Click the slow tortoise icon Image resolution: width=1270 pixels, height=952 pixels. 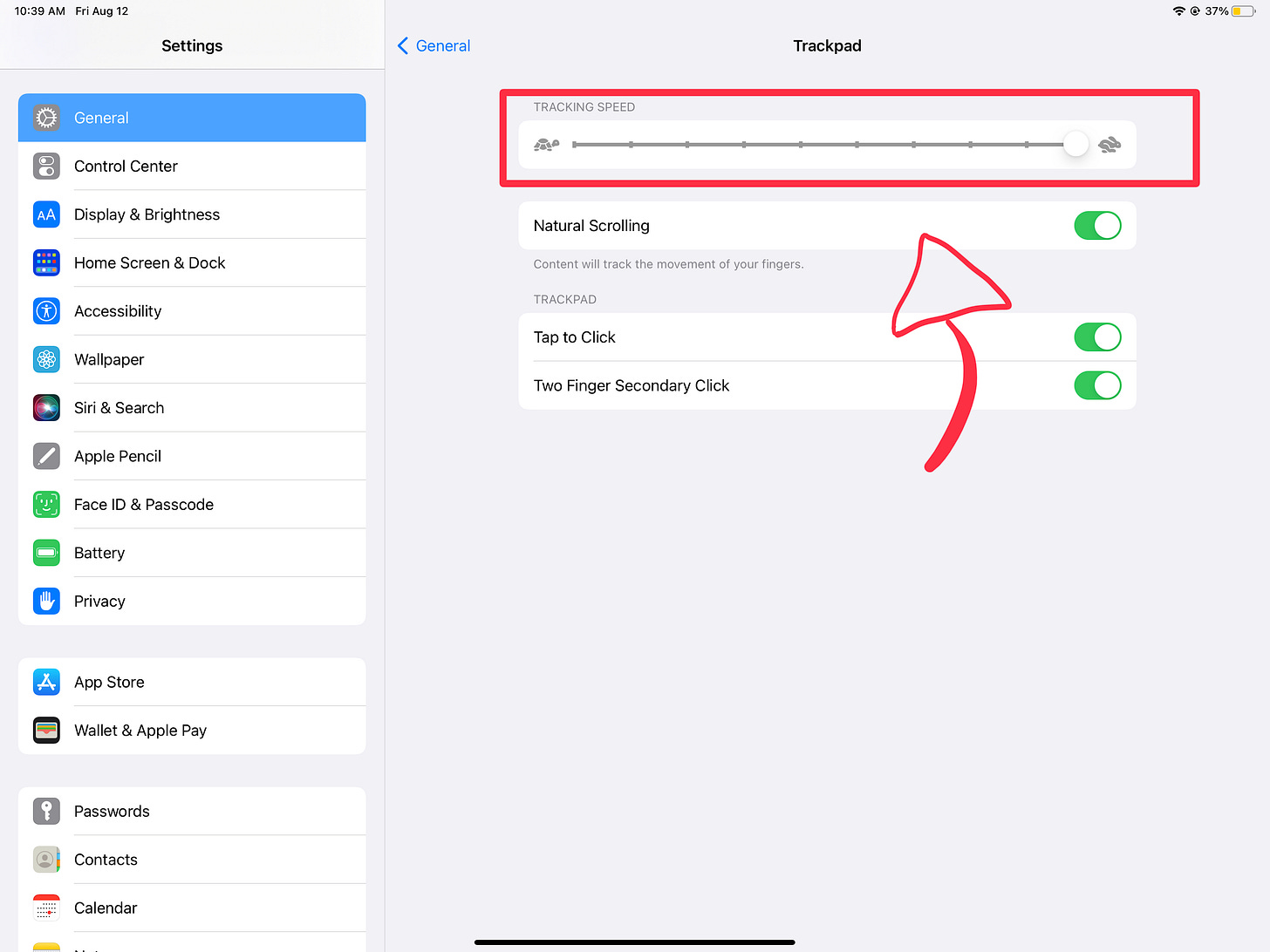point(546,145)
